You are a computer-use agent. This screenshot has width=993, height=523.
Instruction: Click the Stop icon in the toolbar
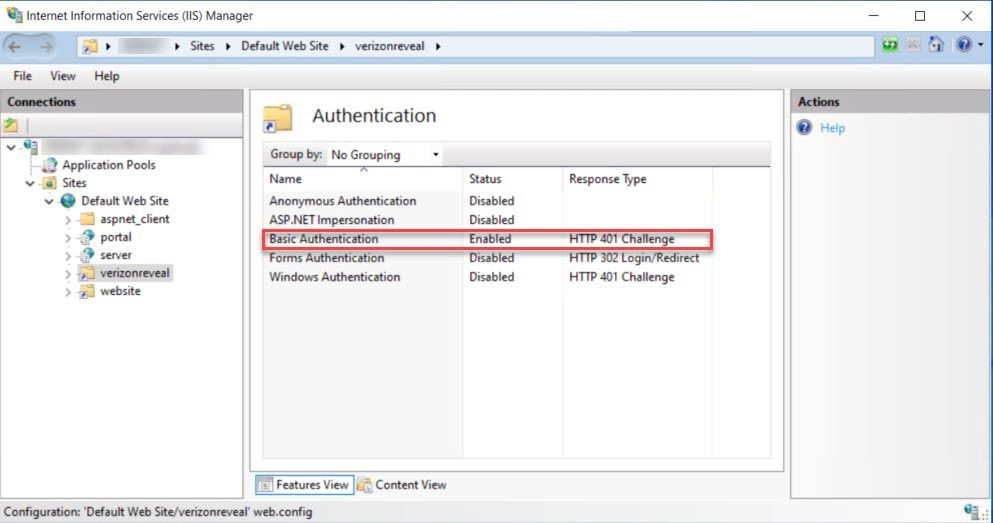tap(913, 45)
